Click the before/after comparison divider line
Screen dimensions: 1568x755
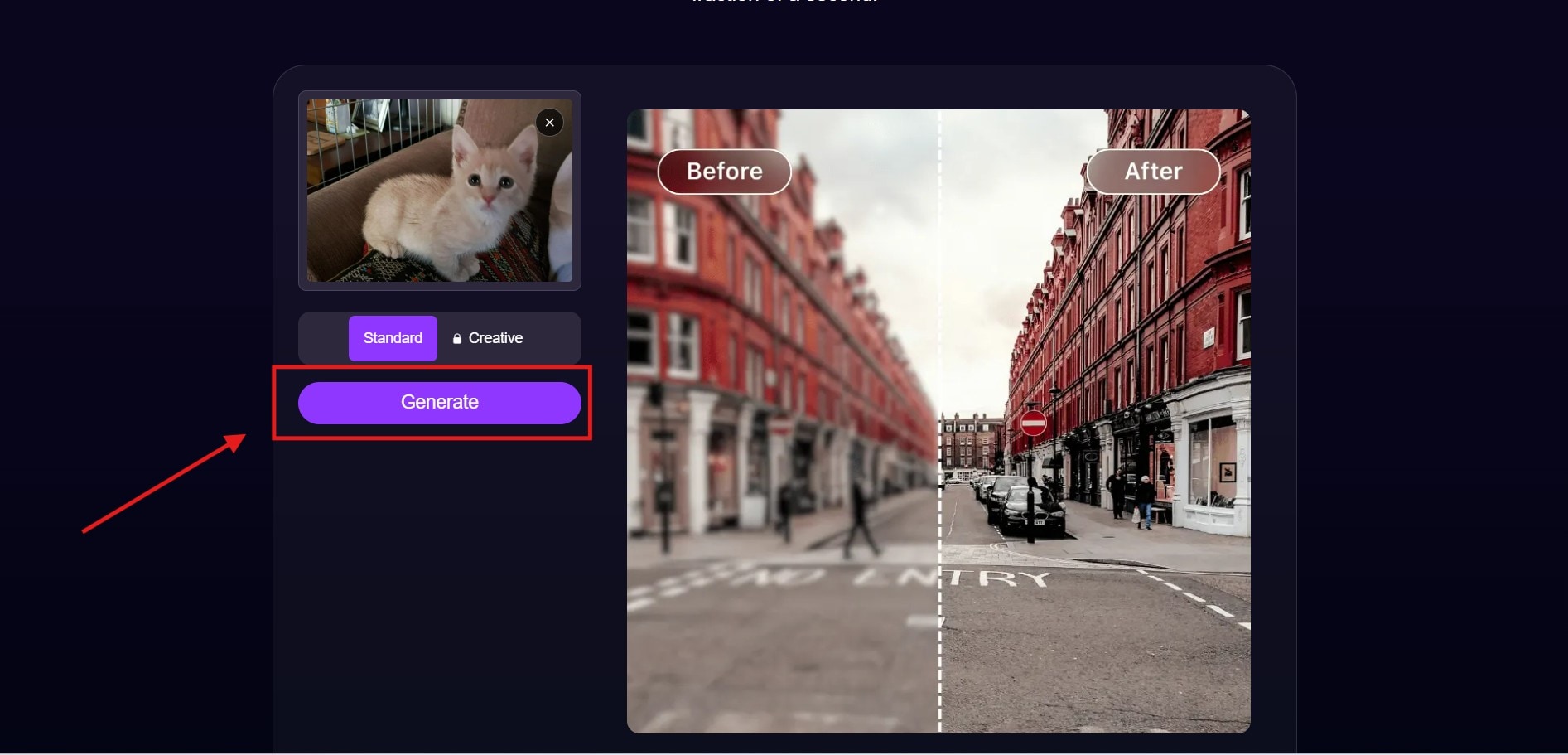tap(939, 421)
